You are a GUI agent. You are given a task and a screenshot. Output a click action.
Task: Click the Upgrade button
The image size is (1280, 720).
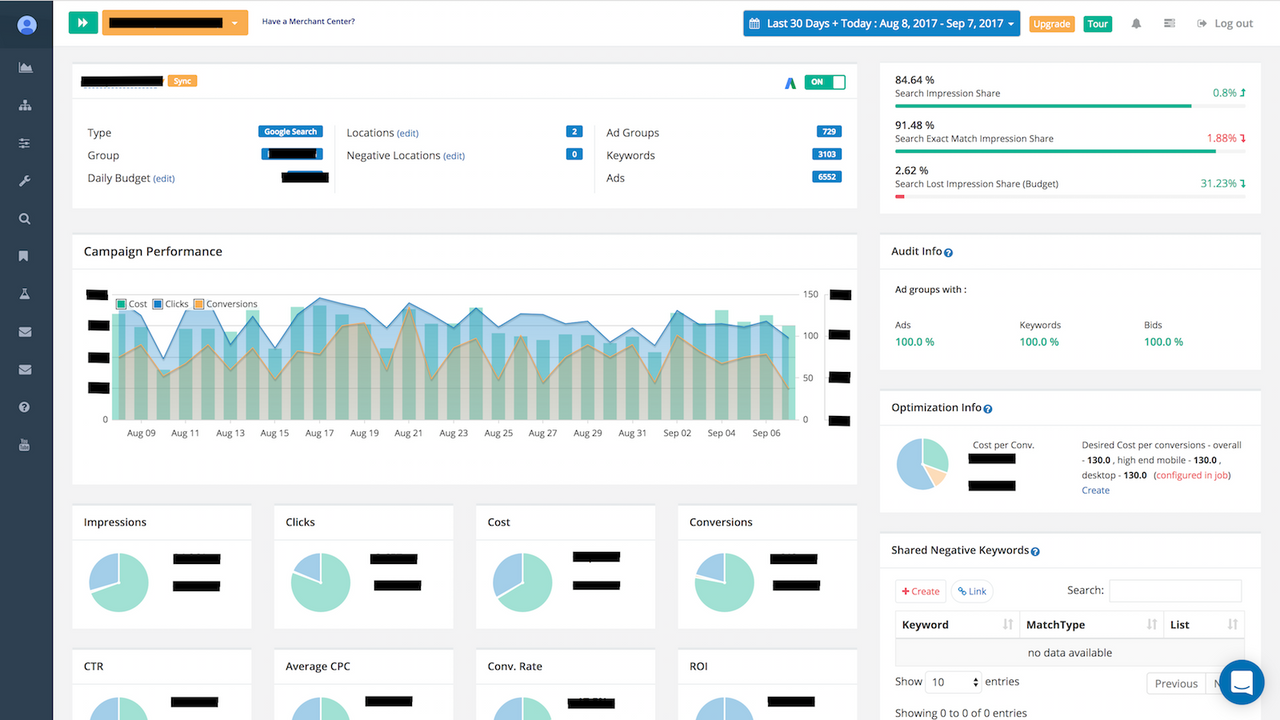(1052, 22)
